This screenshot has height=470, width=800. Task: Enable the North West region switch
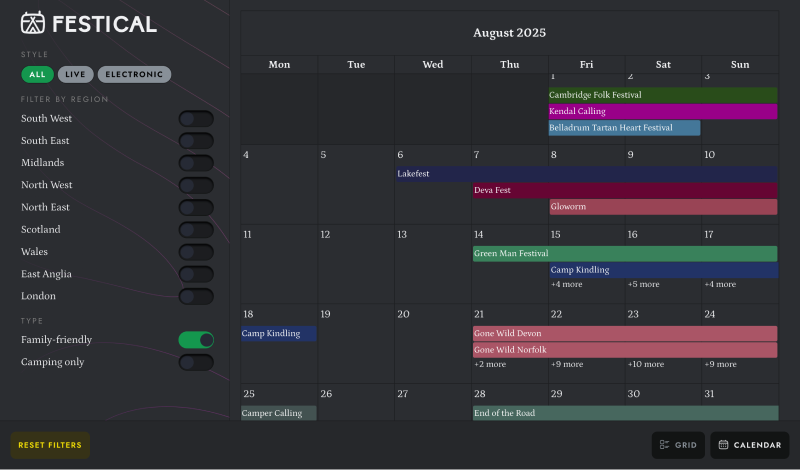tap(196, 185)
